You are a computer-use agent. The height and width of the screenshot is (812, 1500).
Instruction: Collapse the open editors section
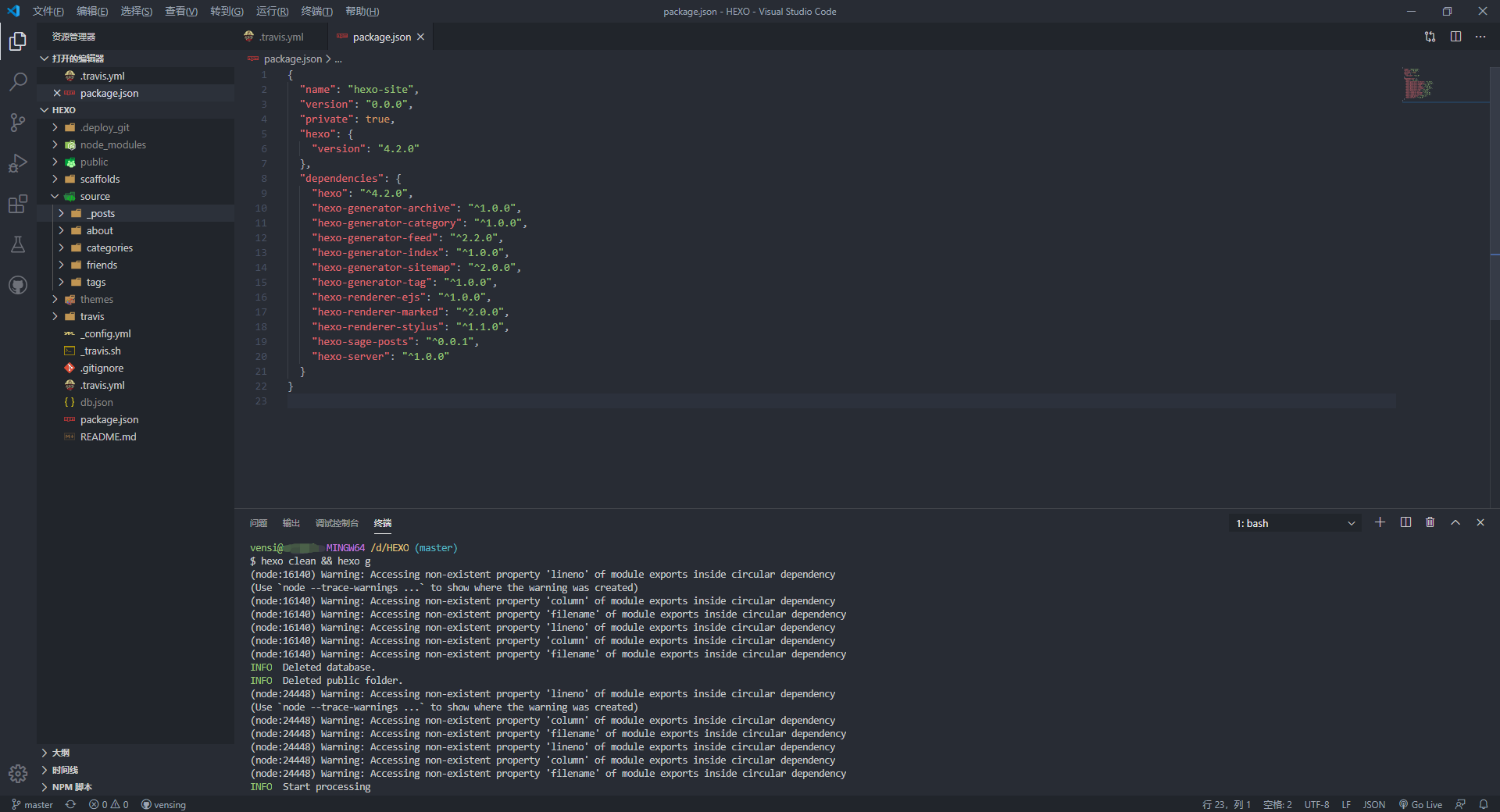click(136, 59)
